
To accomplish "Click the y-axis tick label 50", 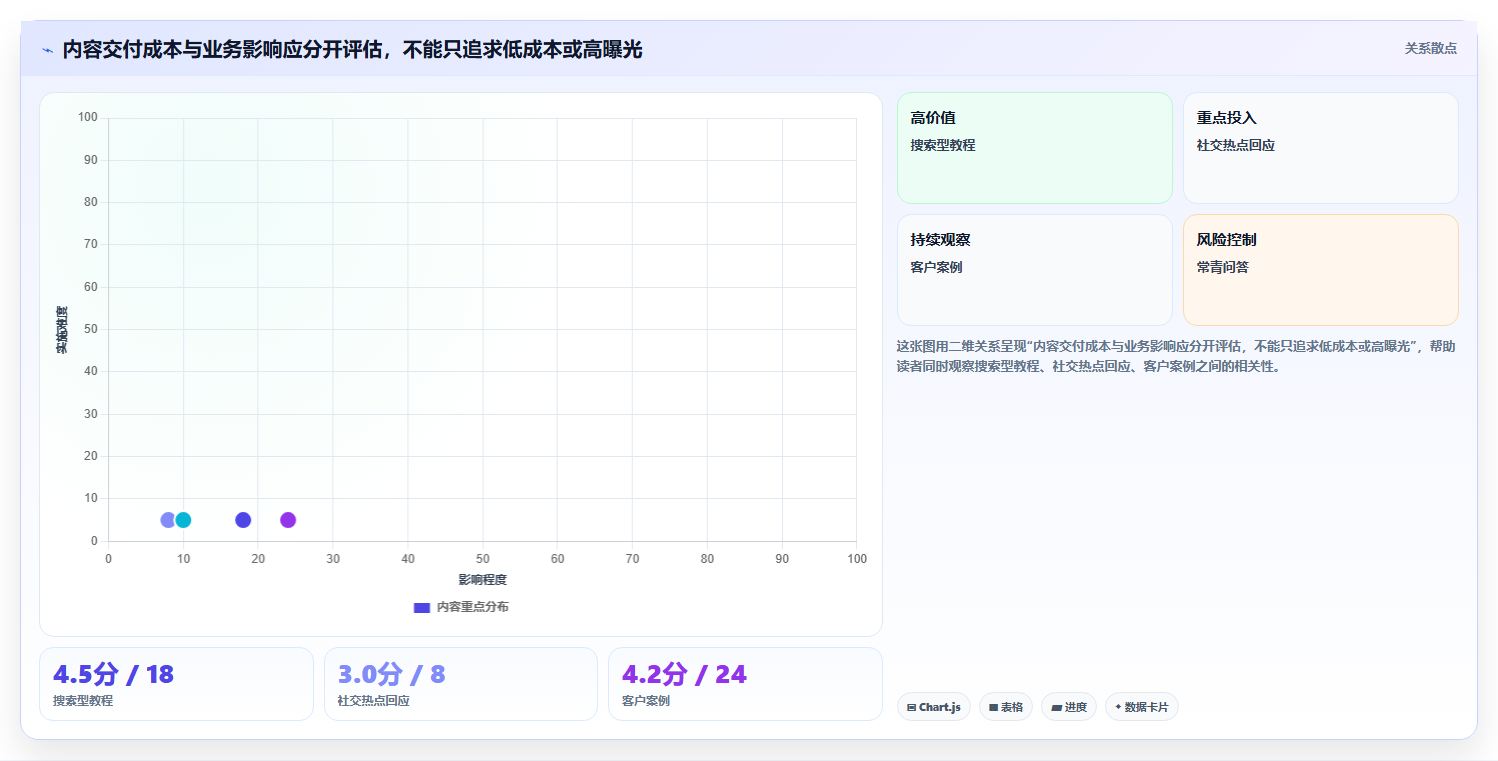I will click(91, 329).
